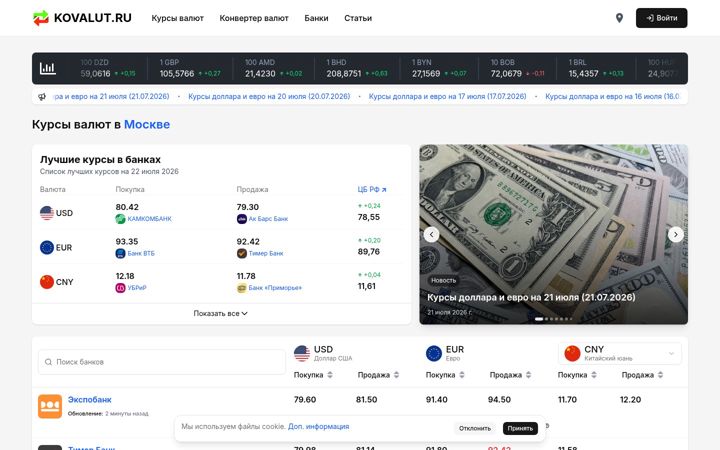Sort by CNY Покупка

coord(577,375)
